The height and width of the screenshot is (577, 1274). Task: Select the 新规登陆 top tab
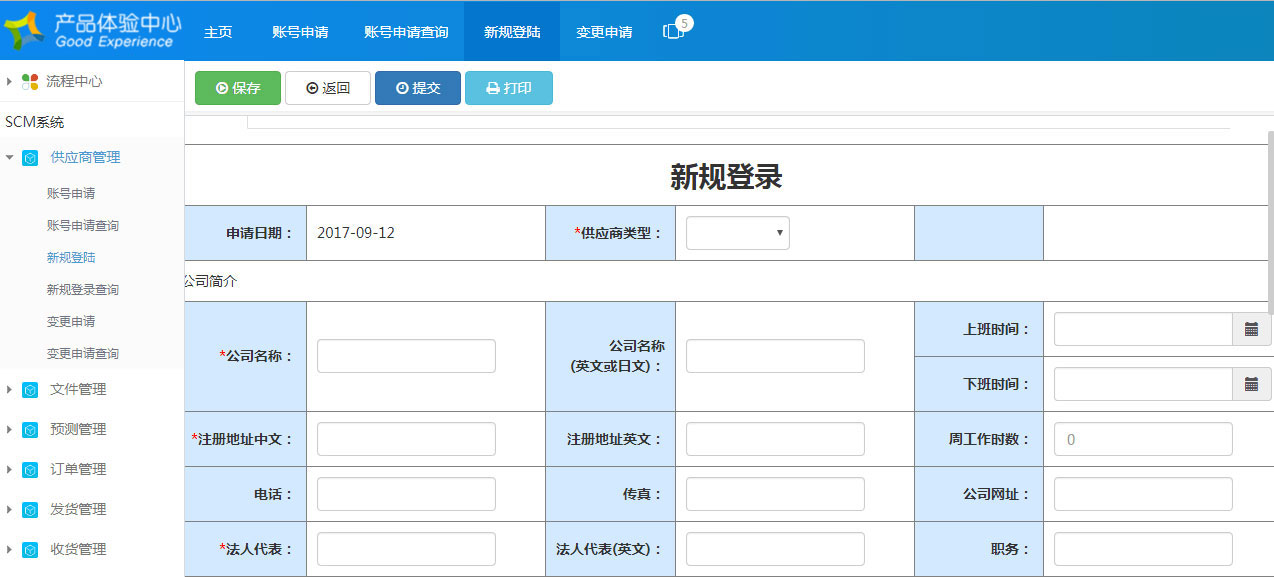tap(512, 31)
